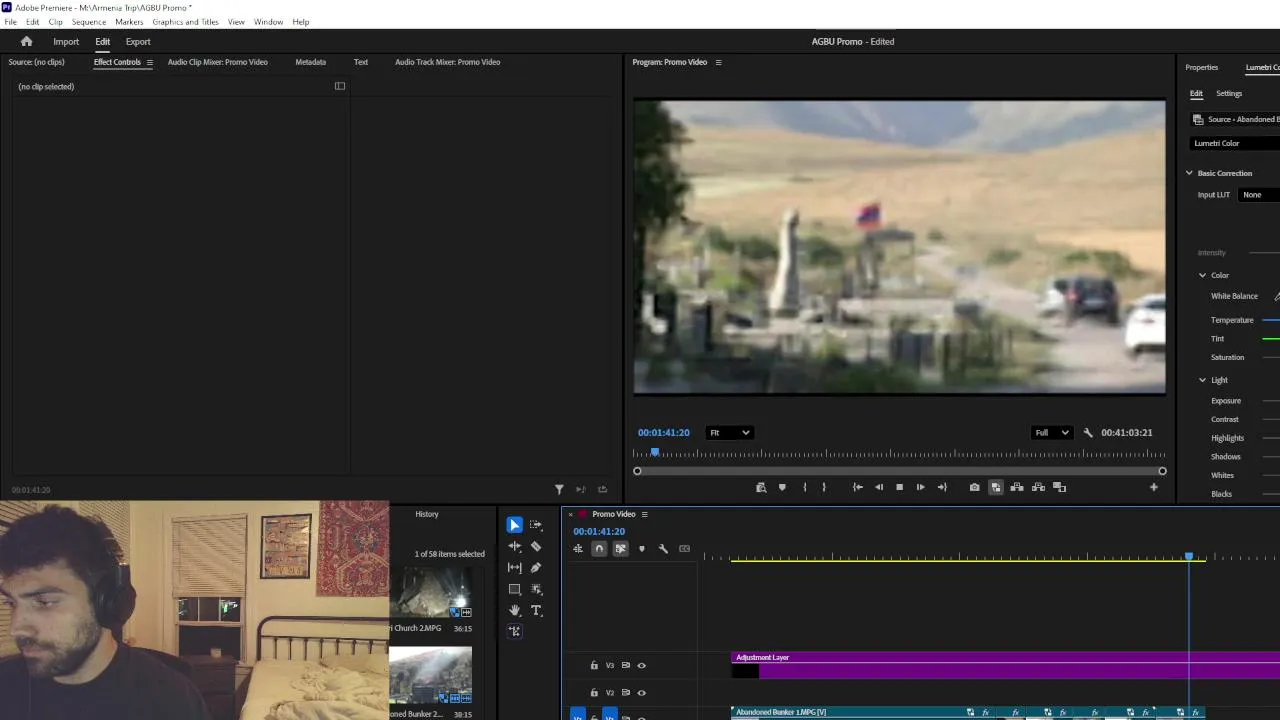This screenshot has width=1280, height=720.
Task: Select the Hand tool
Action: coord(514,610)
